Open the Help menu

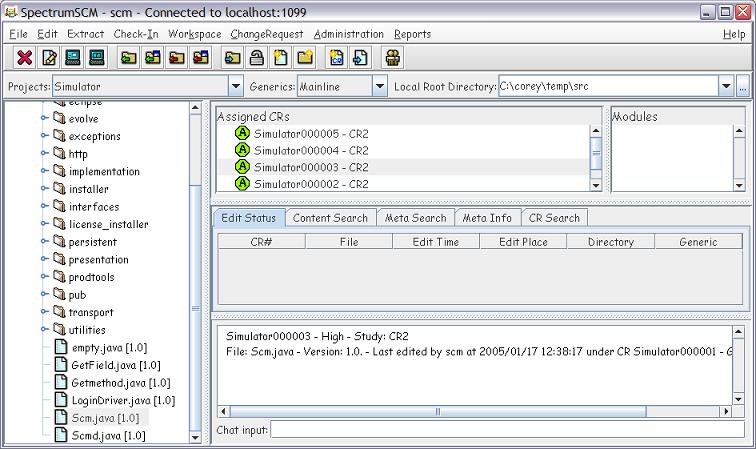point(734,34)
